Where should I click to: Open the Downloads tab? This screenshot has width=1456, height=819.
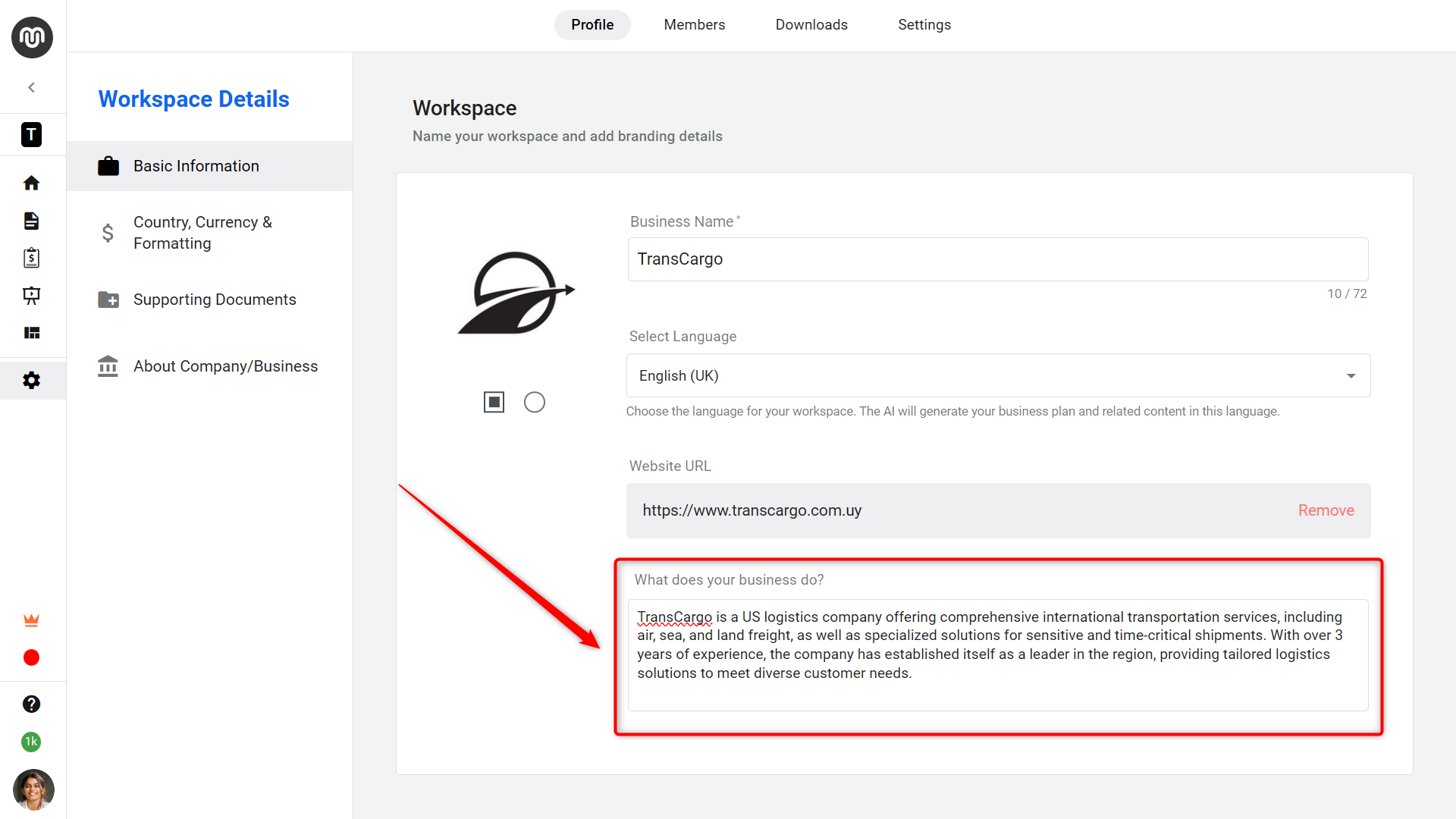tap(811, 25)
